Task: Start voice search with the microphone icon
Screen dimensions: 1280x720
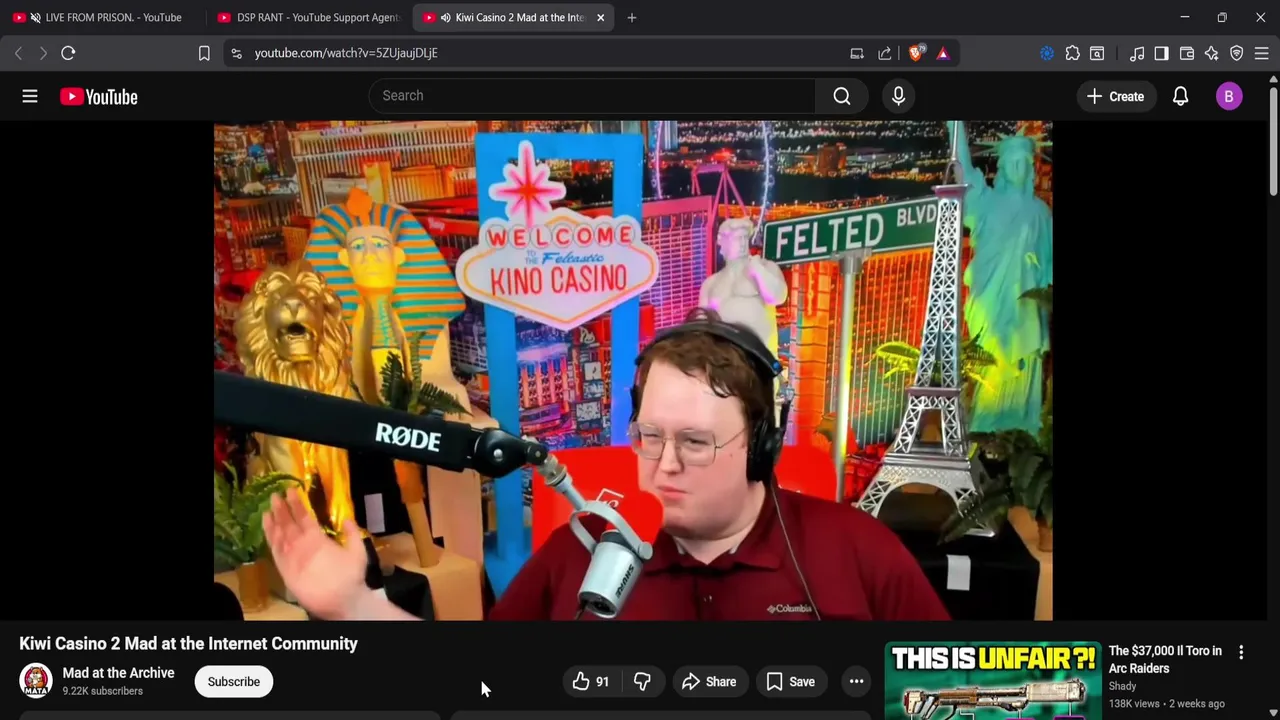Action: click(898, 96)
